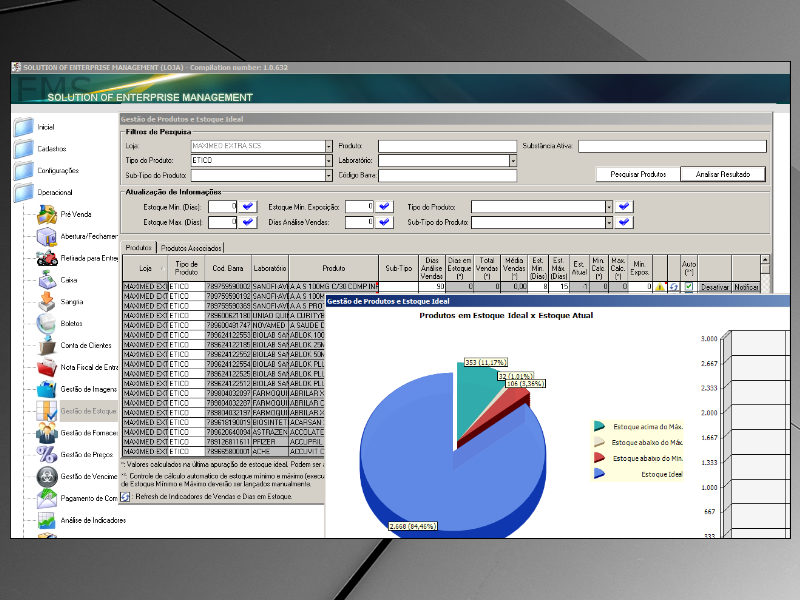Open the Boletos printer icon

pos(47,323)
